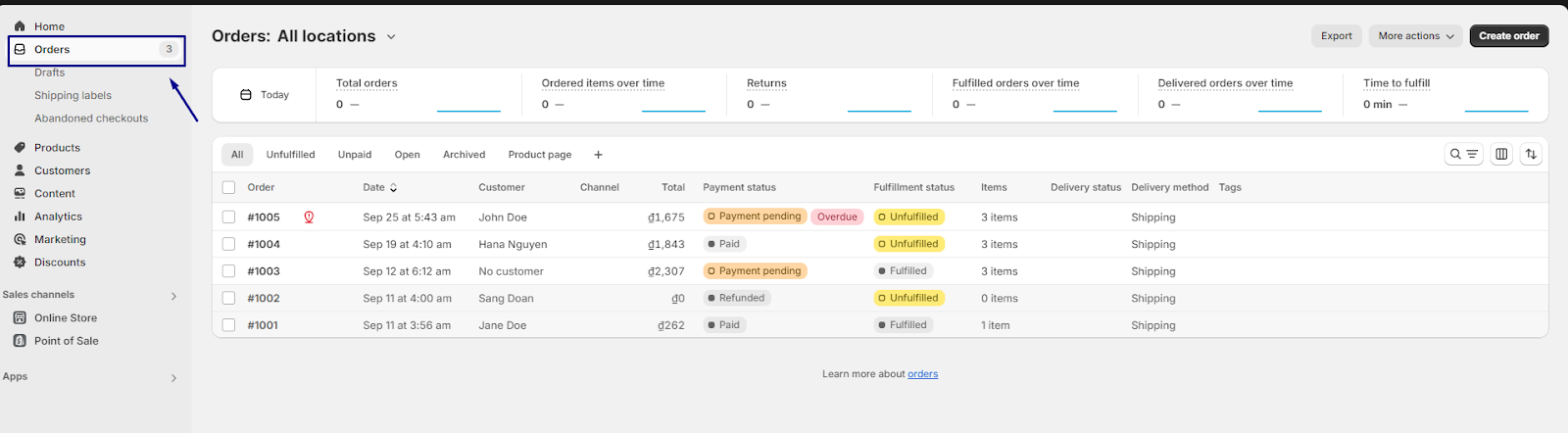
Task: Open Shipping labels in the sidebar
Action: (x=73, y=95)
